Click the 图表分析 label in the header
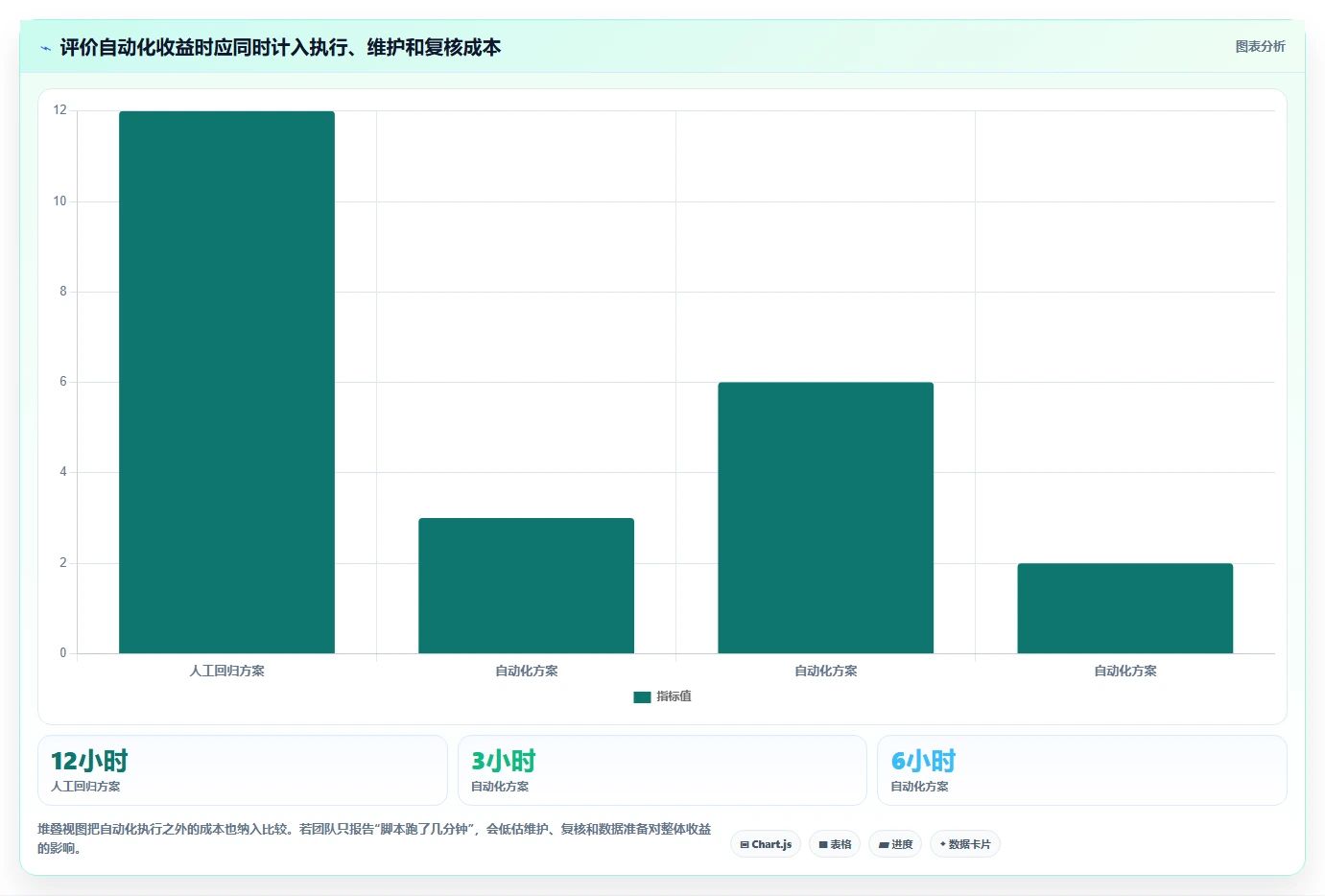 coord(1260,46)
